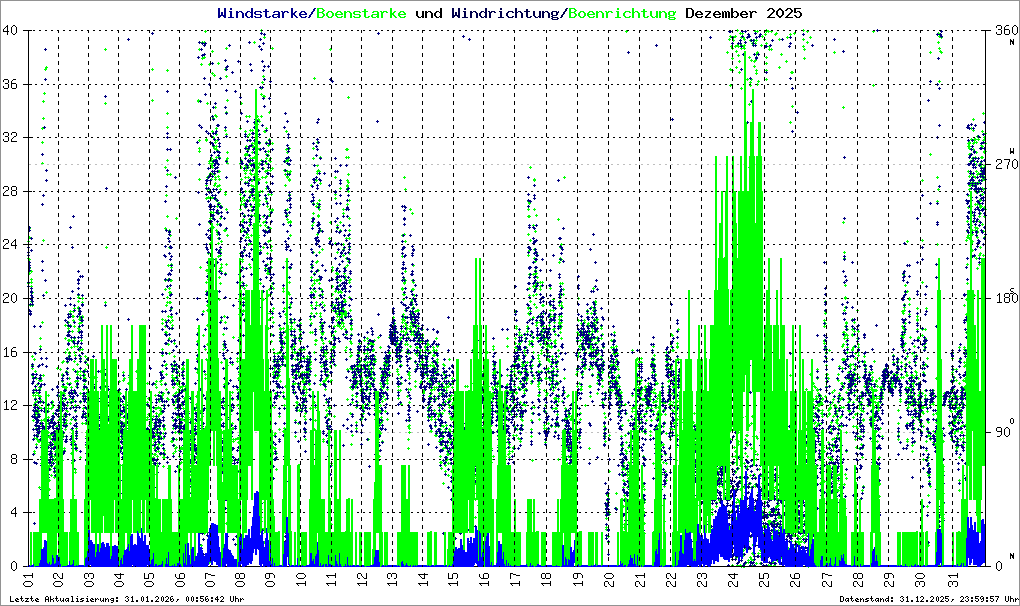Viewport: 1020px width, 606px height.
Task: Click day label 31 on x-axis
Action: coord(952,579)
